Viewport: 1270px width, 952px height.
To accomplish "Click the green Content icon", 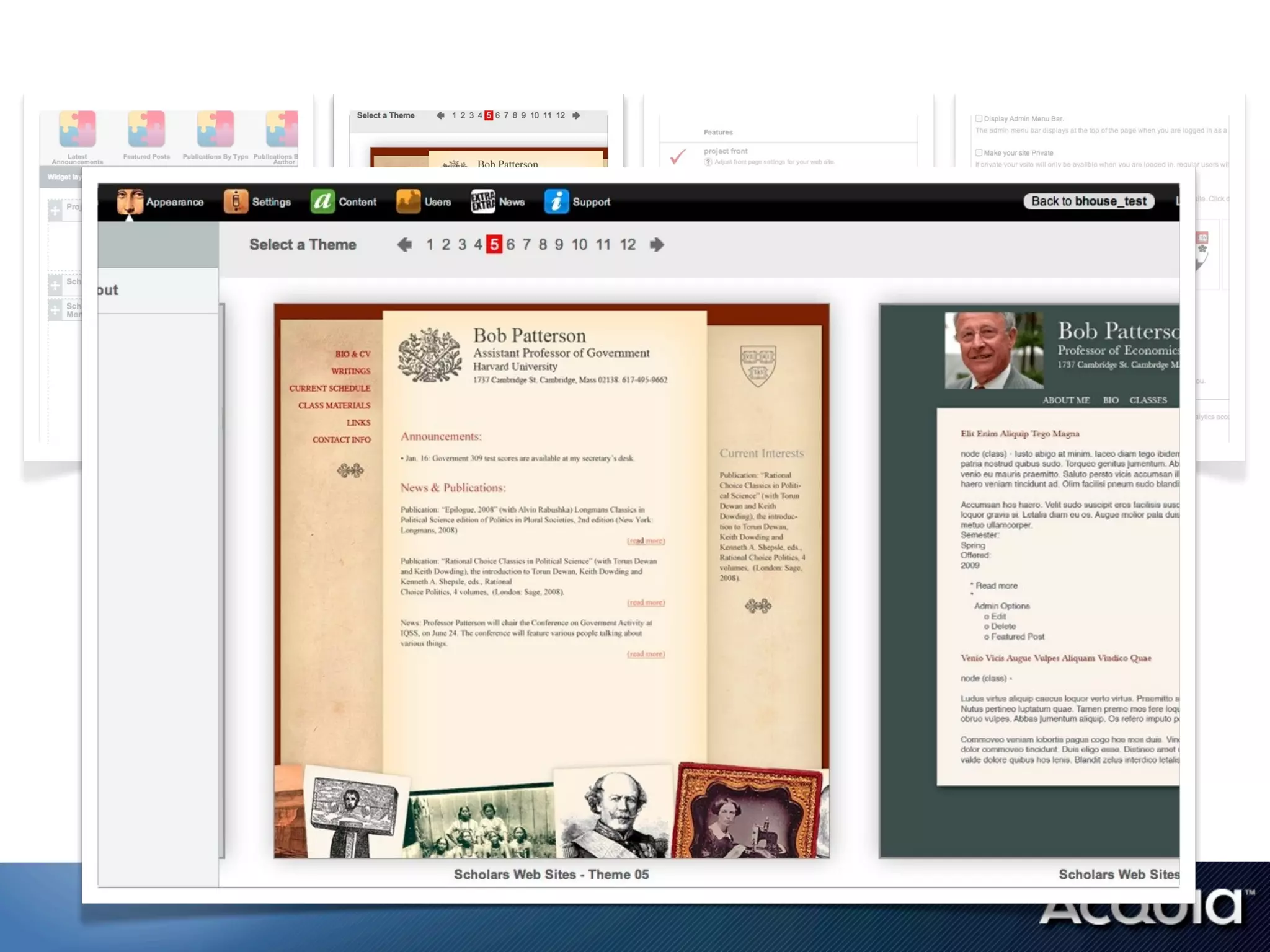I will (322, 202).
